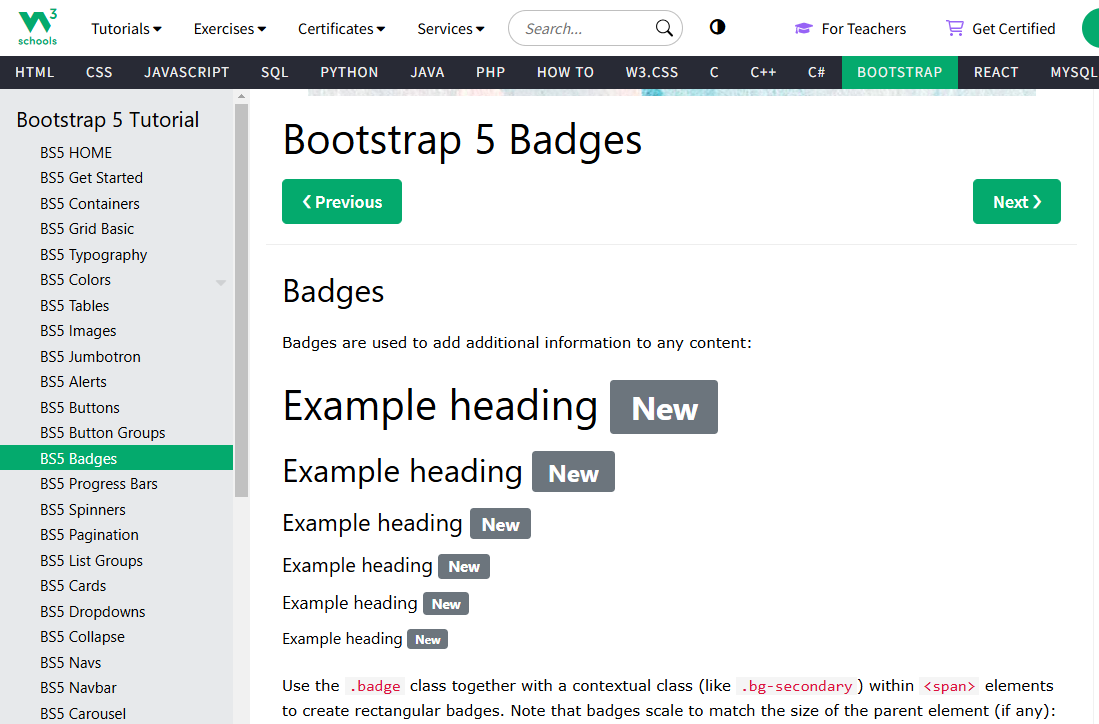
Task: Go to the JAVASCRIPT topic tab
Action: tap(186, 72)
